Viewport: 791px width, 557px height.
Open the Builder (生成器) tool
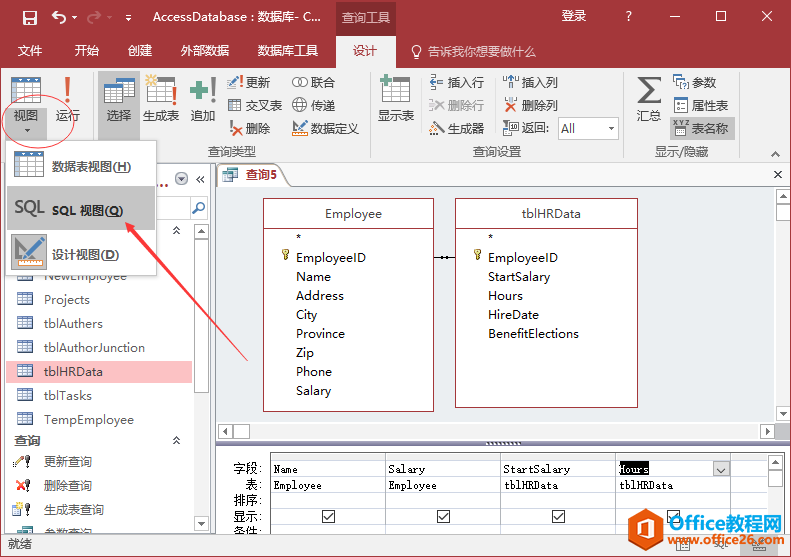pyautogui.click(x=457, y=129)
